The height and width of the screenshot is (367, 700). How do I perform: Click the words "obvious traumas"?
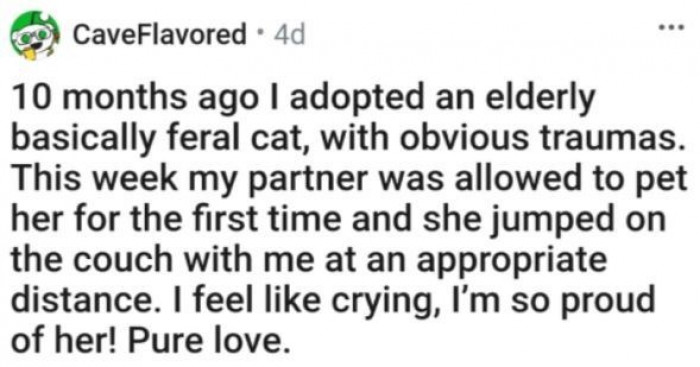click(543, 138)
